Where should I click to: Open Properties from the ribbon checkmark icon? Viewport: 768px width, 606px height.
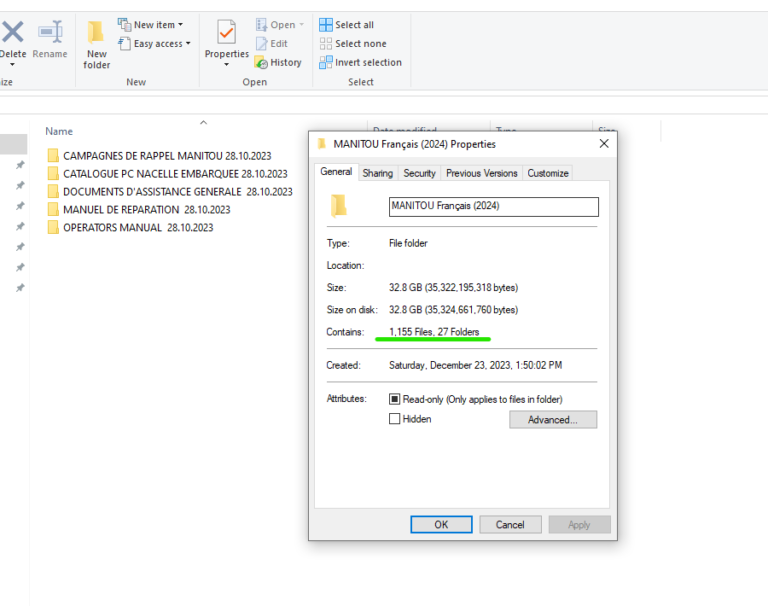(x=226, y=32)
